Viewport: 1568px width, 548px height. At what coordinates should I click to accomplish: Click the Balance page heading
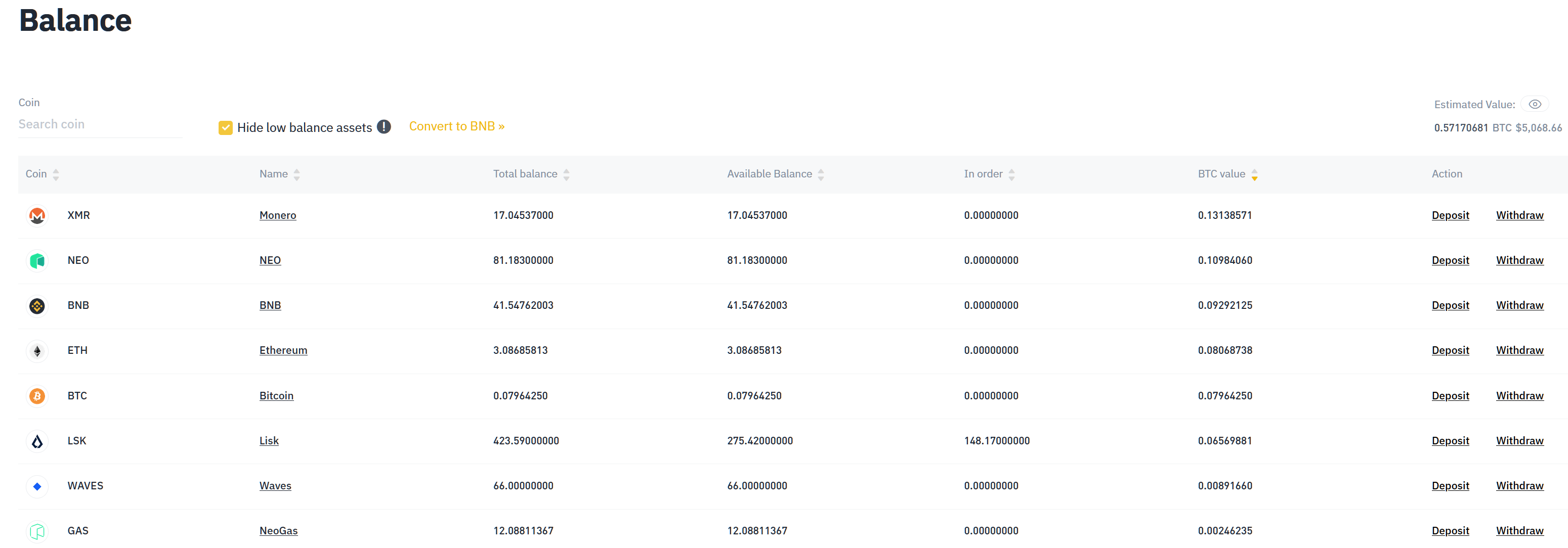75,20
